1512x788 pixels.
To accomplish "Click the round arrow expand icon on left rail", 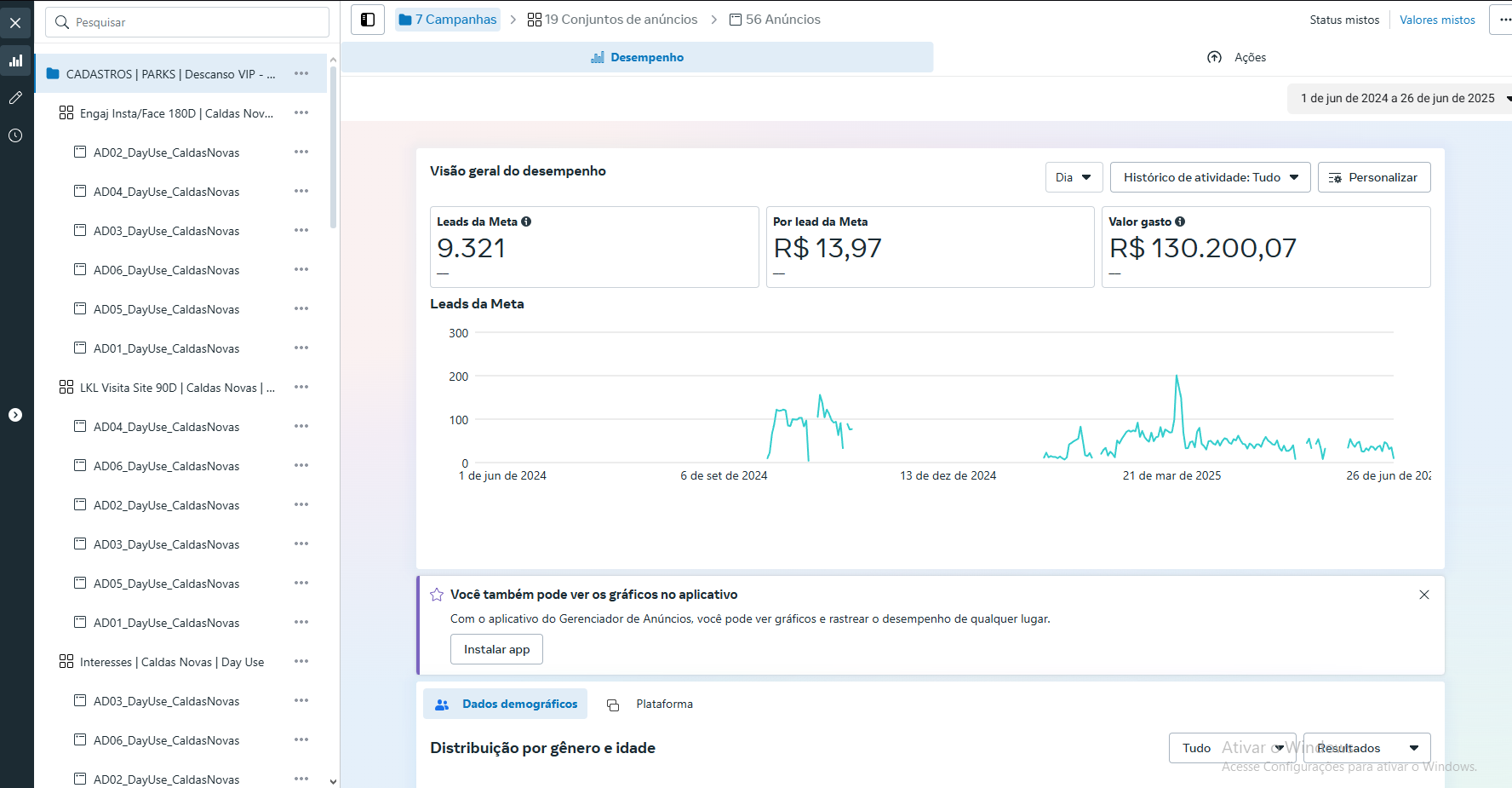I will [15, 415].
